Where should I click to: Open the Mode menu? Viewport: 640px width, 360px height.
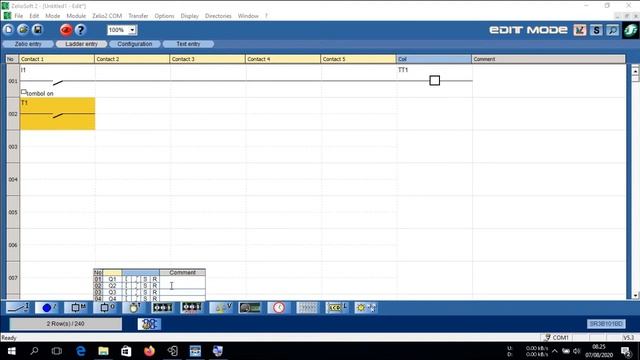point(53,16)
